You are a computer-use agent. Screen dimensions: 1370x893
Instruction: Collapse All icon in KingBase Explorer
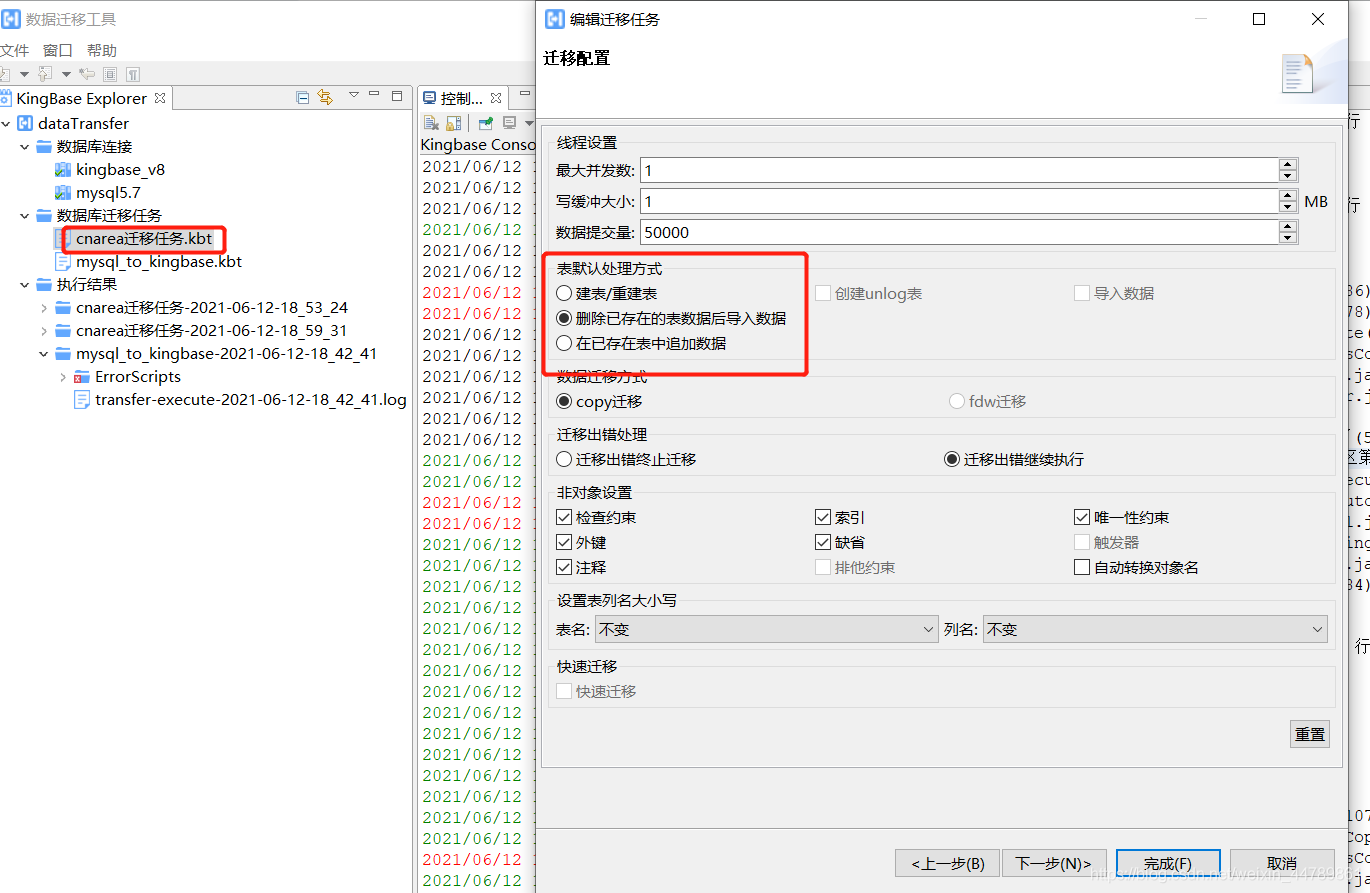(x=303, y=97)
